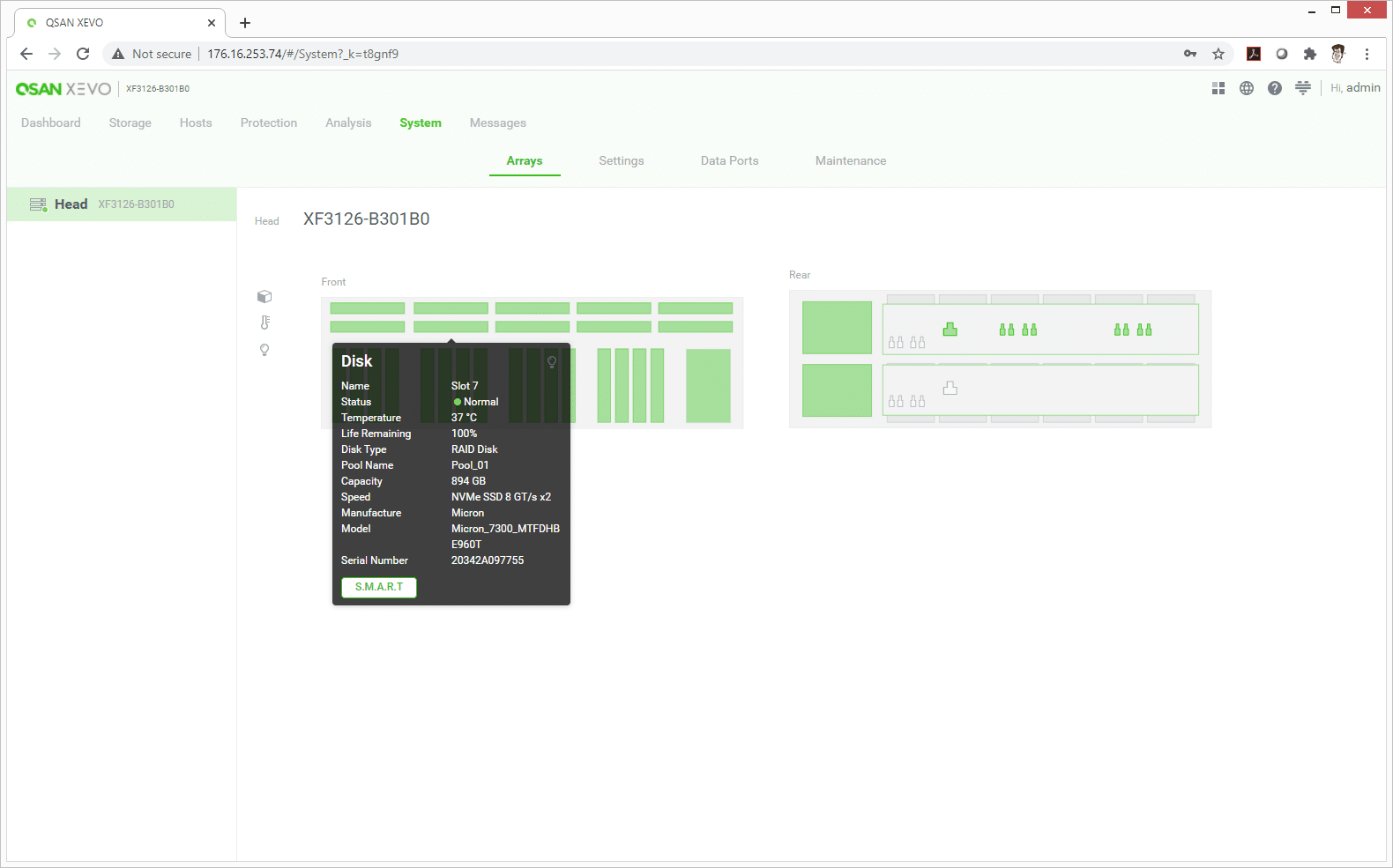Switch to the Data Ports tab
1393x868 pixels.
[730, 161]
